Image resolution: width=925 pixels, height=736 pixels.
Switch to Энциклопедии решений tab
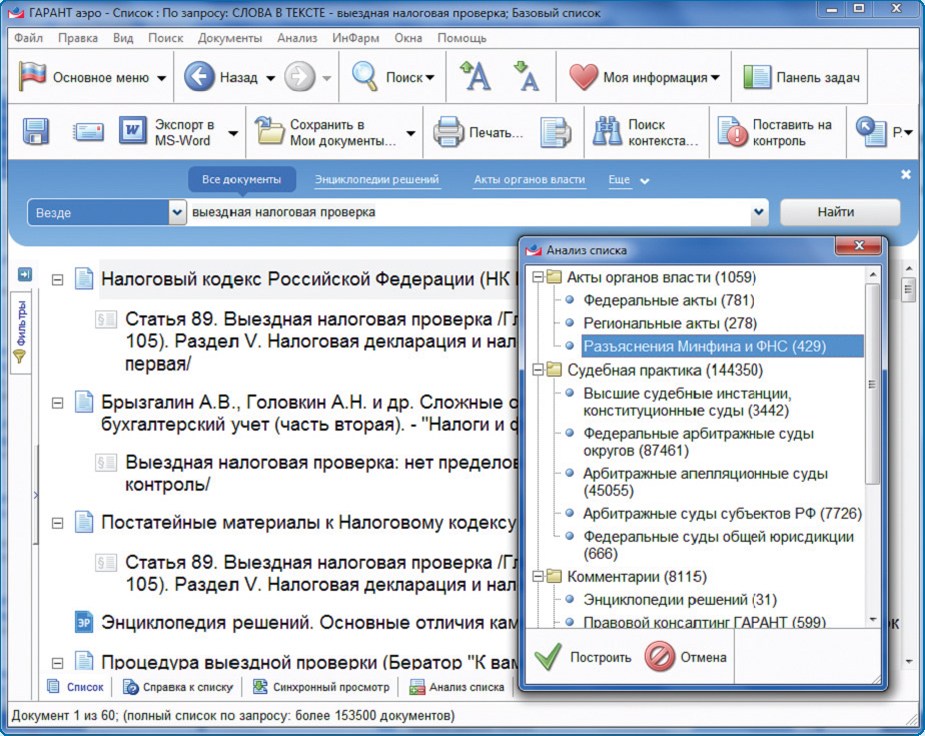click(x=377, y=180)
